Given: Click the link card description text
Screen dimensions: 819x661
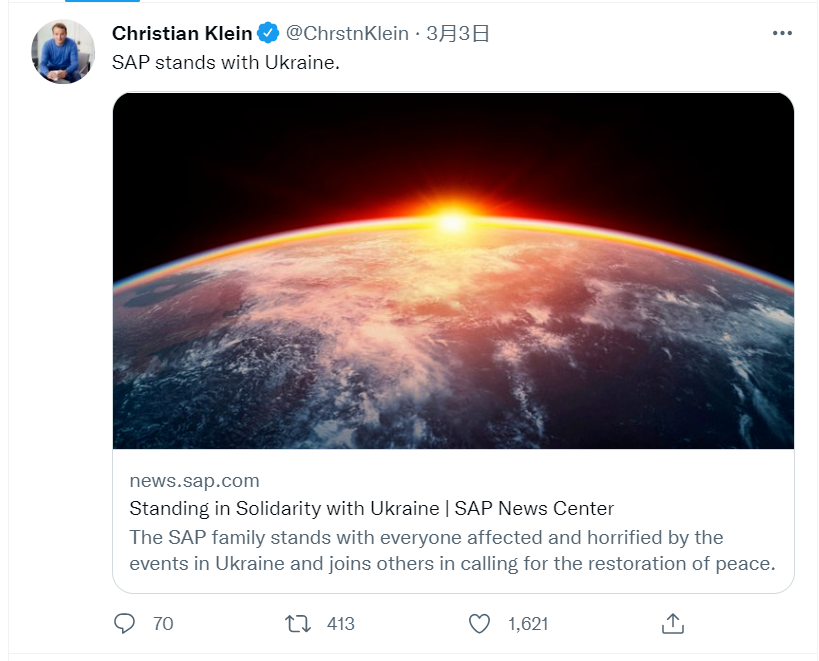Looking at the screenshot, I should click(452, 550).
